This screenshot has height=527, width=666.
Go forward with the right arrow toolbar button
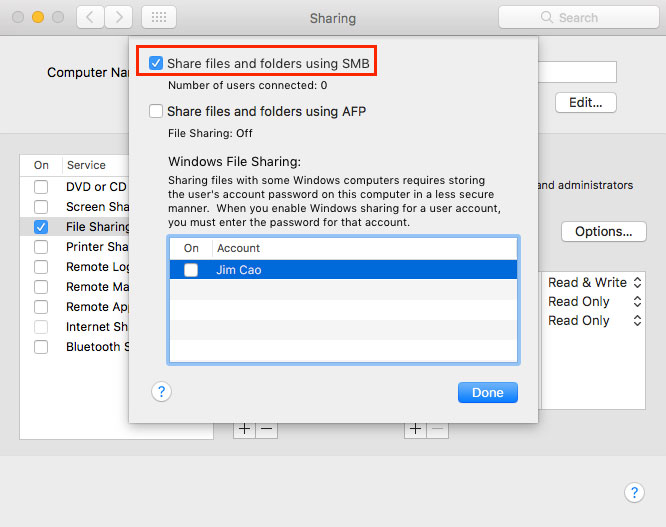point(119,17)
